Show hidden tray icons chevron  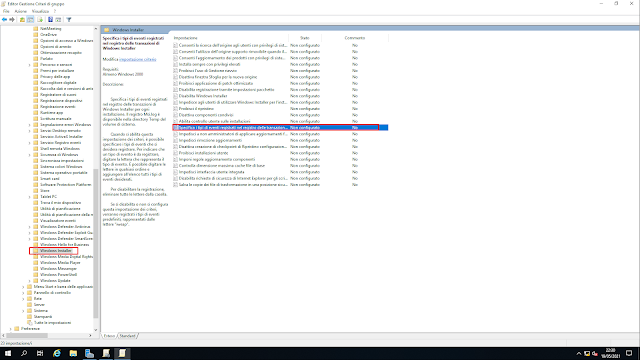pos(578,353)
